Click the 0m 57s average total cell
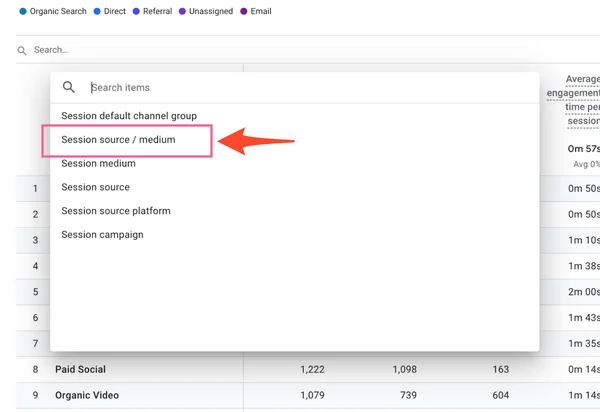The image size is (600, 412). 584,148
